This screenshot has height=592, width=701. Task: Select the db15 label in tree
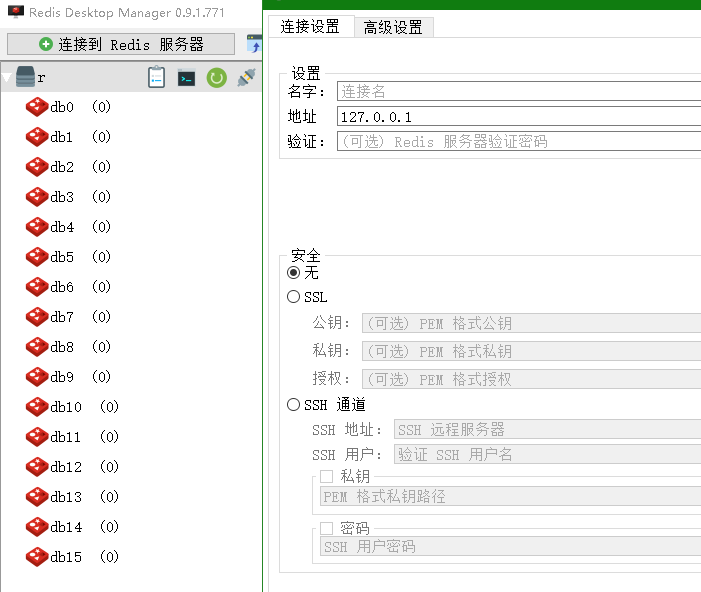tap(66, 557)
